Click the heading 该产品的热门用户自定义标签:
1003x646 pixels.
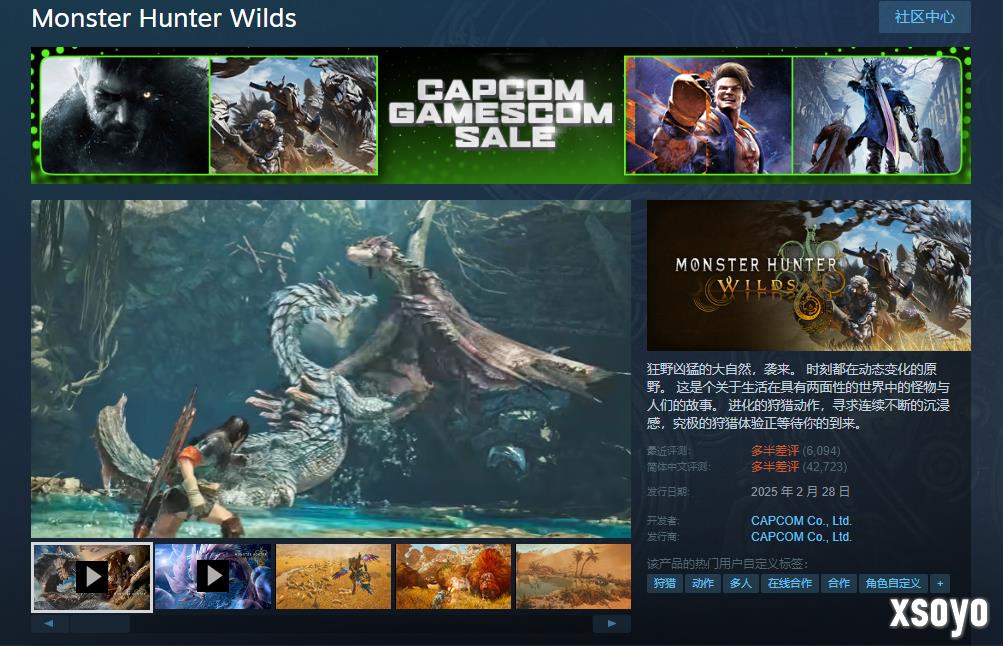tap(727, 563)
